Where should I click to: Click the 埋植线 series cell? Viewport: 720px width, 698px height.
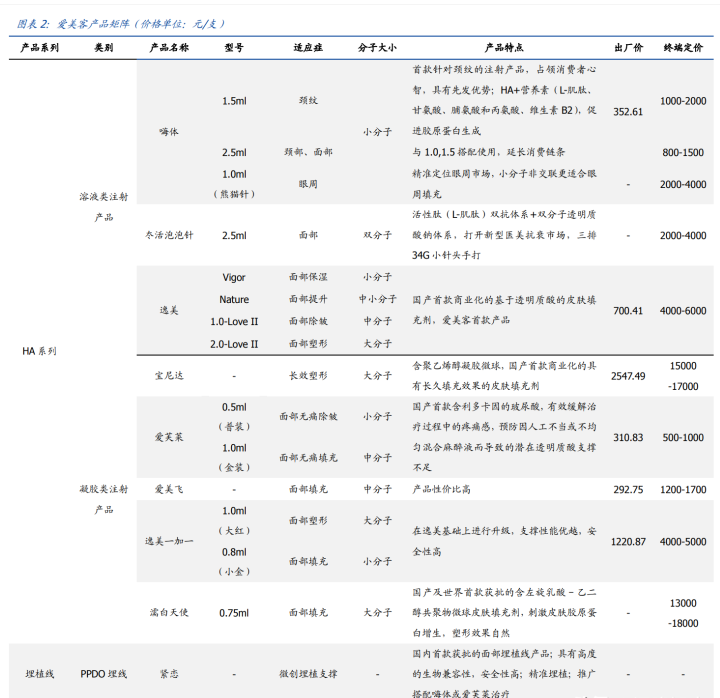(x=39, y=674)
